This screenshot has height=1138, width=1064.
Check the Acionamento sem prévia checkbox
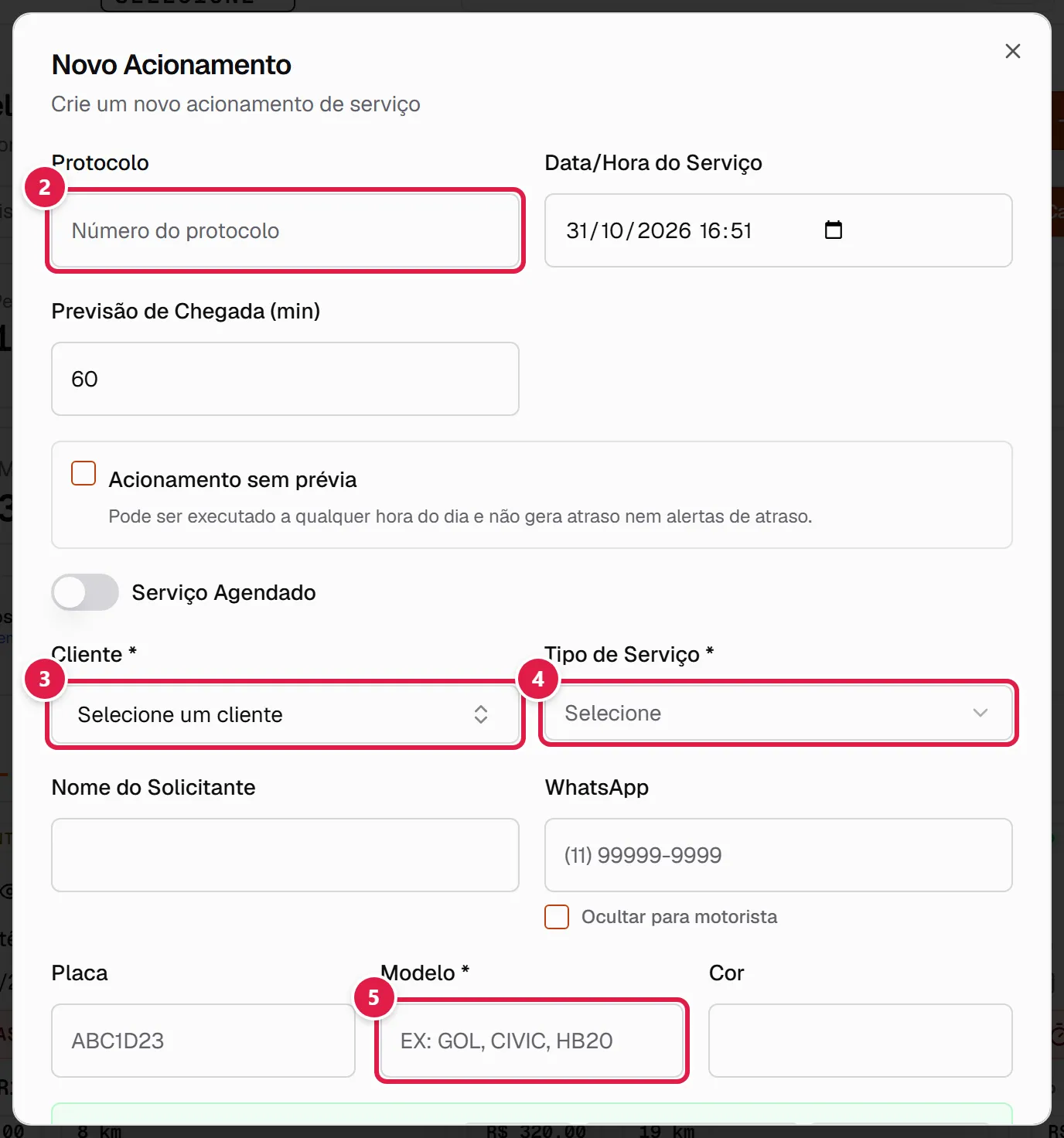(84, 473)
